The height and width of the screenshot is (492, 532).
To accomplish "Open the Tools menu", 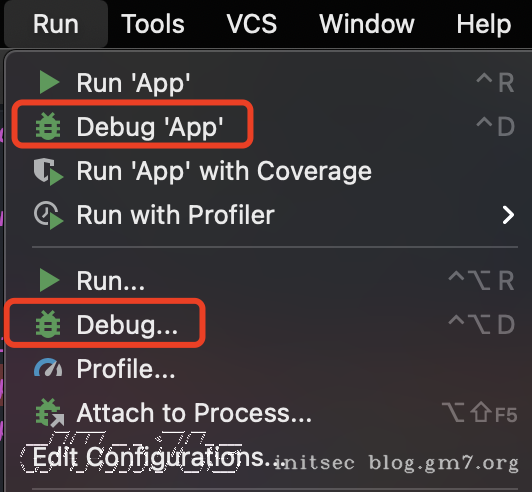I will click(x=153, y=24).
